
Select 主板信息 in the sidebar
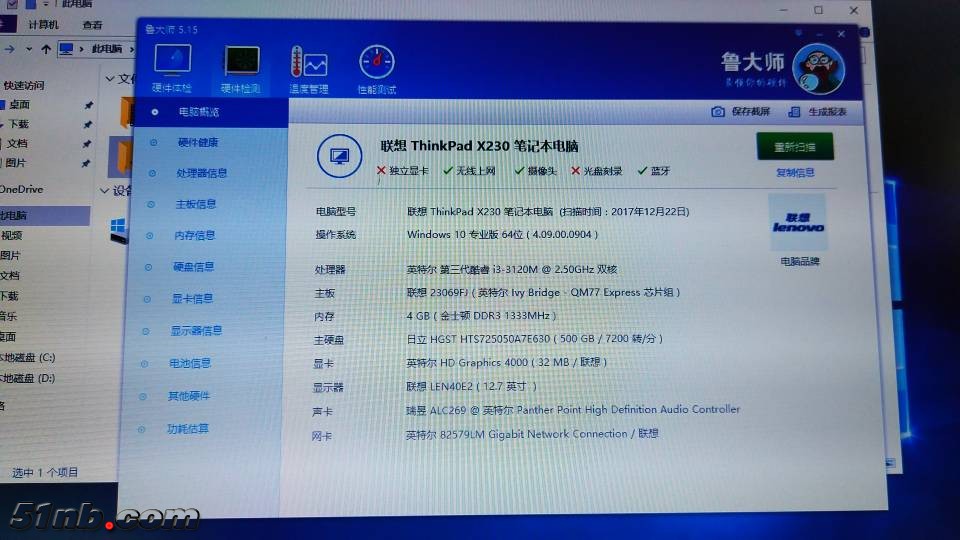pyautogui.click(x=195, y=204)
